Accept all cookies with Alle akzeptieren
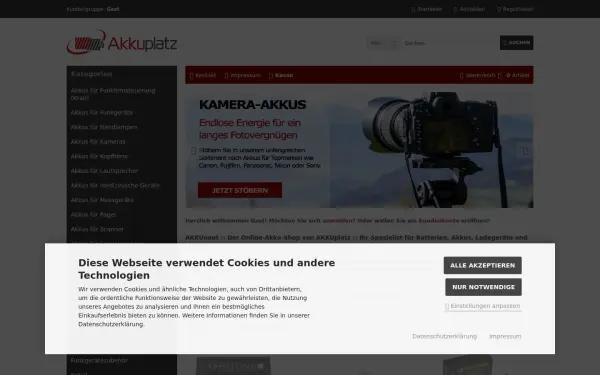 point(483,265)
